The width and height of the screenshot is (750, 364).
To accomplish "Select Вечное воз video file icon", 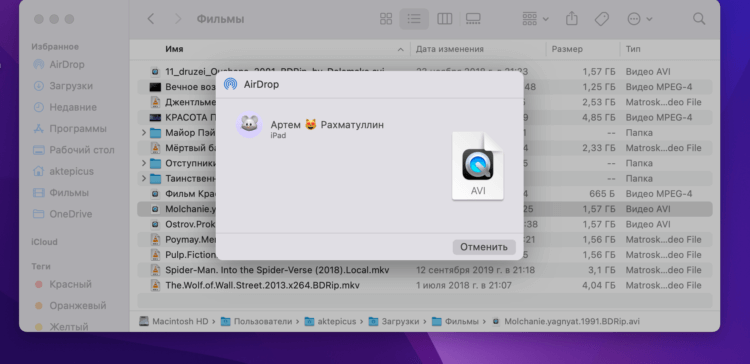I will pos(155,87).
